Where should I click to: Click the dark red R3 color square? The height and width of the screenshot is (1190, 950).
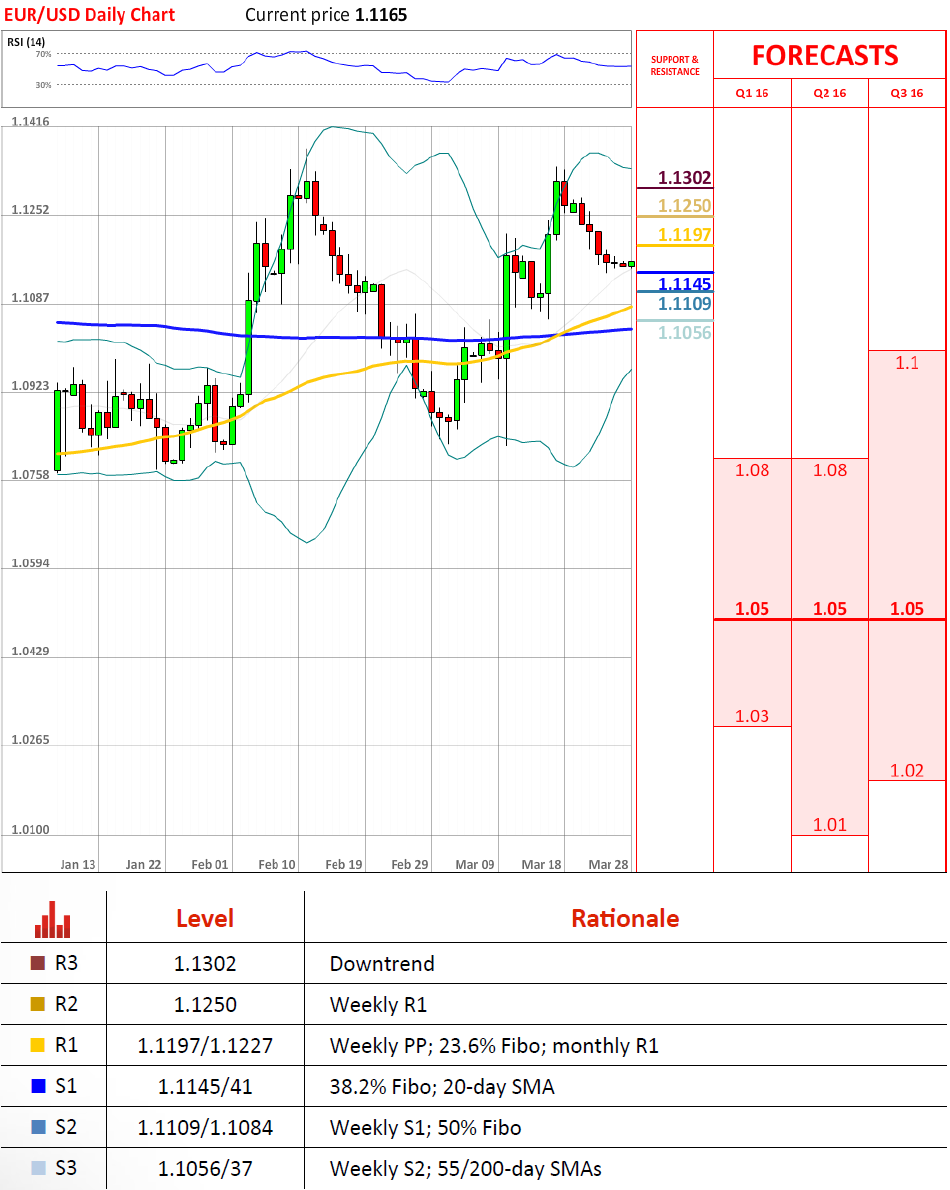38,964
